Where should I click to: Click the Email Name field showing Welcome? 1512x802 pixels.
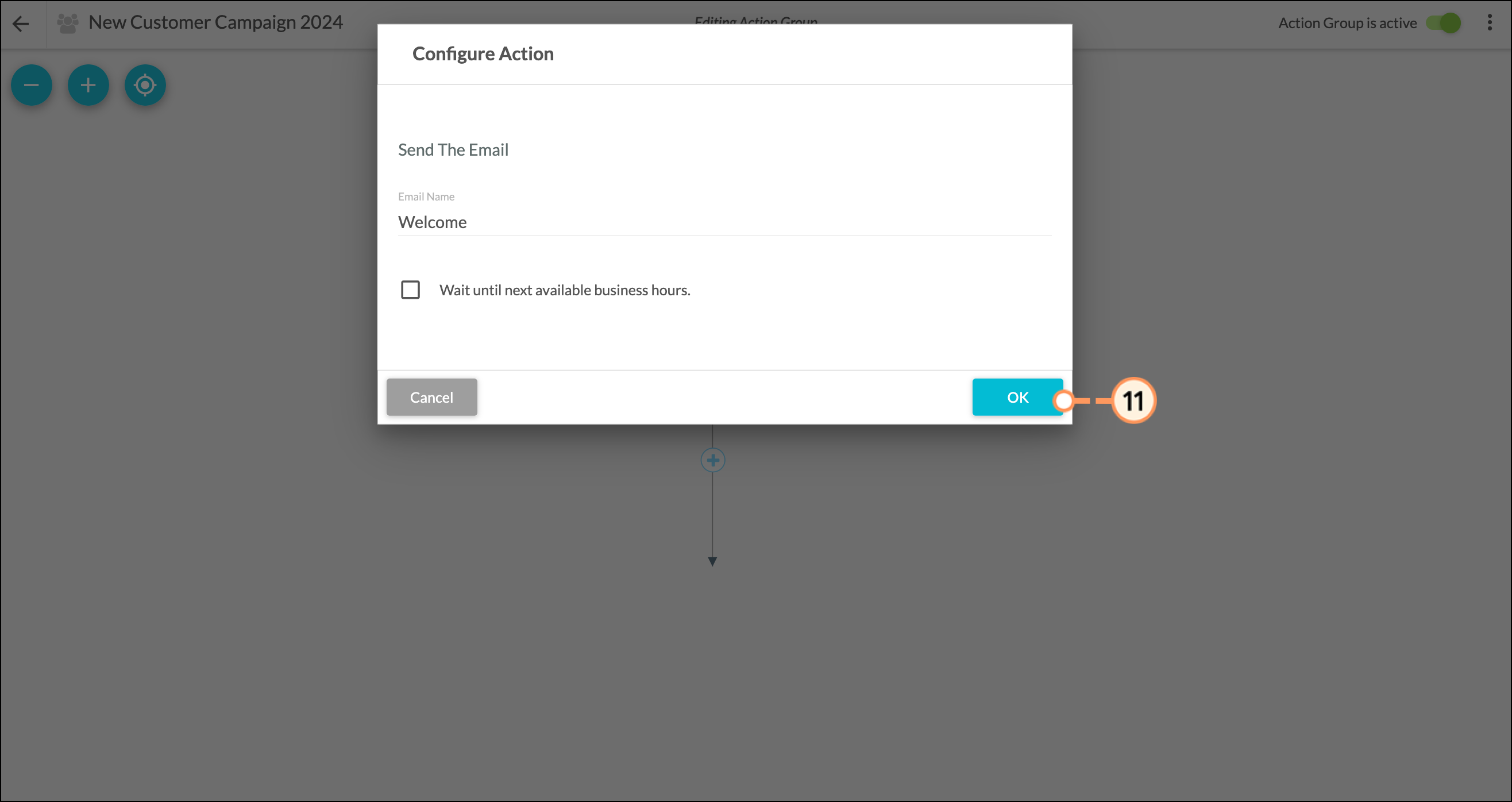click(724, 222)
